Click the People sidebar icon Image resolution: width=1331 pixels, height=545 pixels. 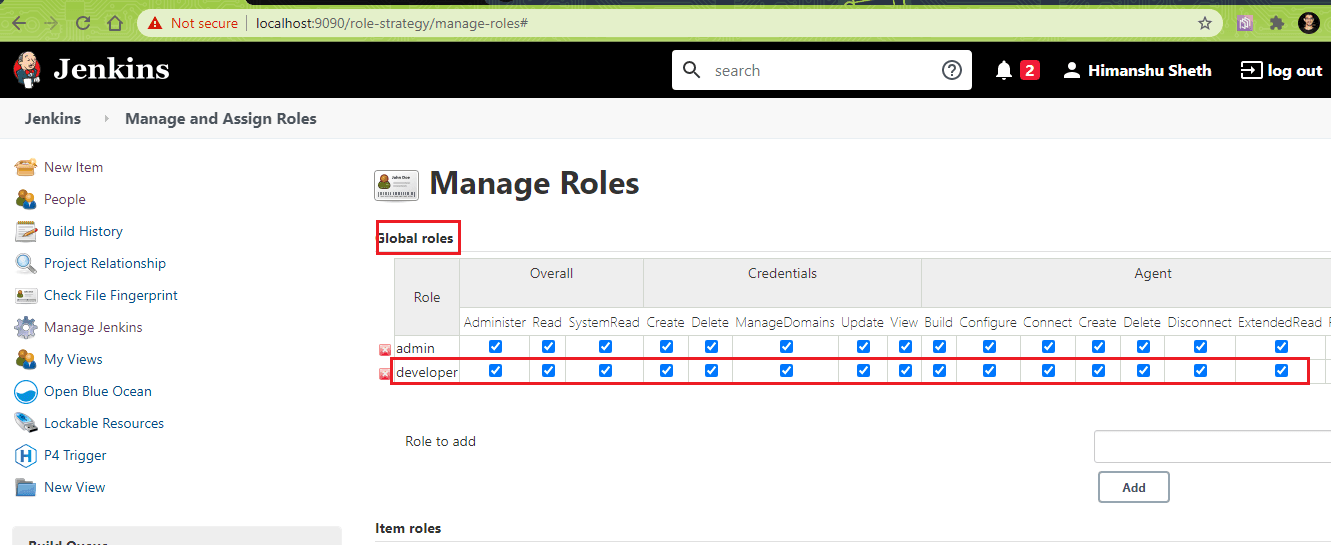(x=26, y=199)
